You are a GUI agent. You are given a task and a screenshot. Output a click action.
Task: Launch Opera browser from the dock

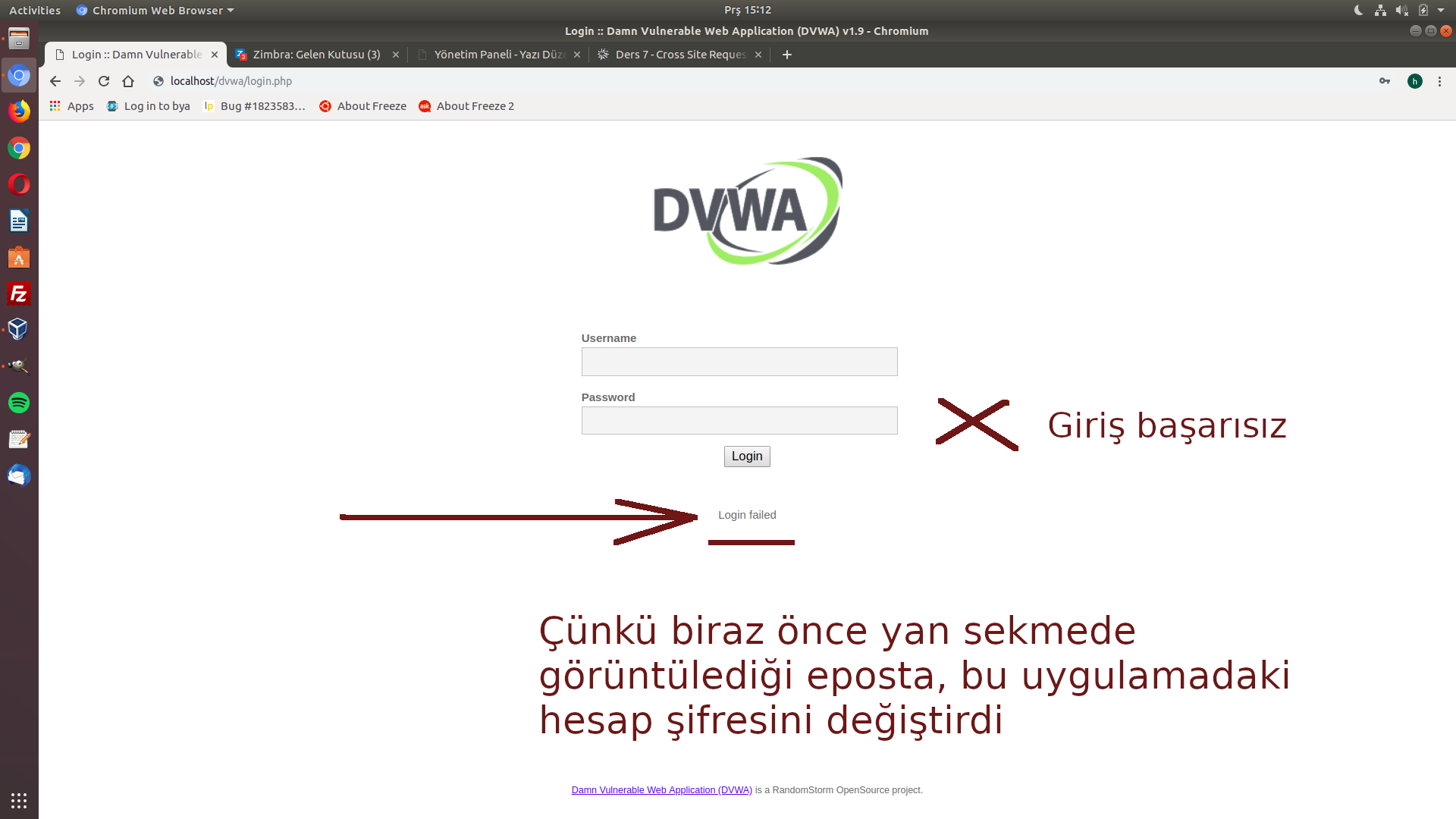pos(19,184)
